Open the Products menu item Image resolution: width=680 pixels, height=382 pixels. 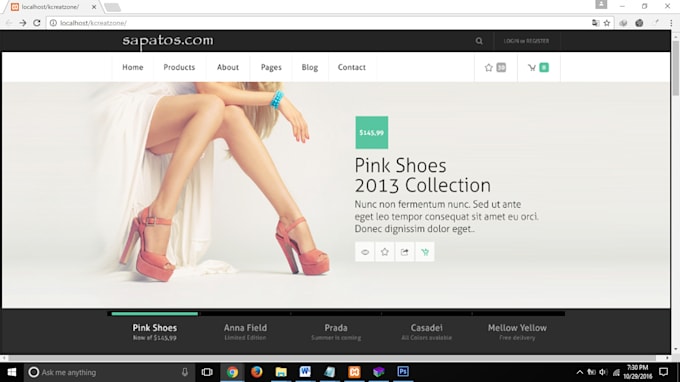click(179, 67)
